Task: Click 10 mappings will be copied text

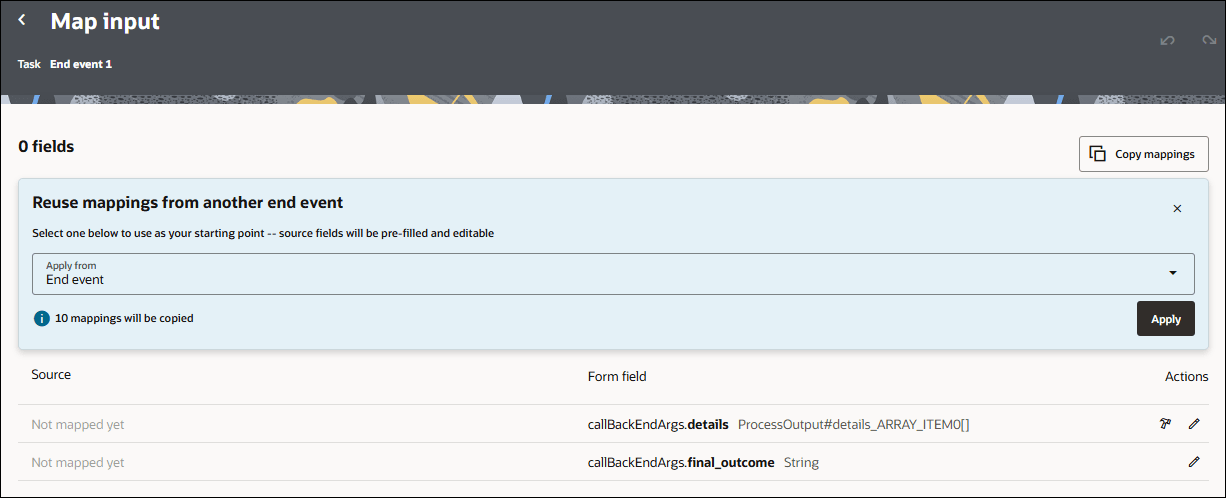Action: [x=125, y=319]
